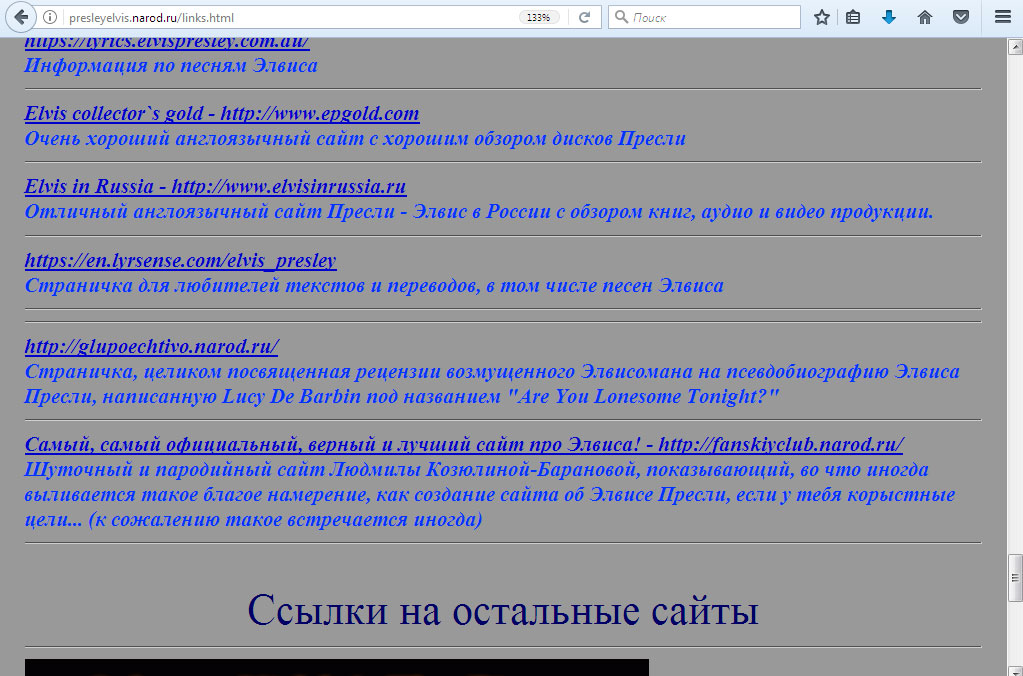
Task: Click the search magnifier icon
Action: click(622, 17)
